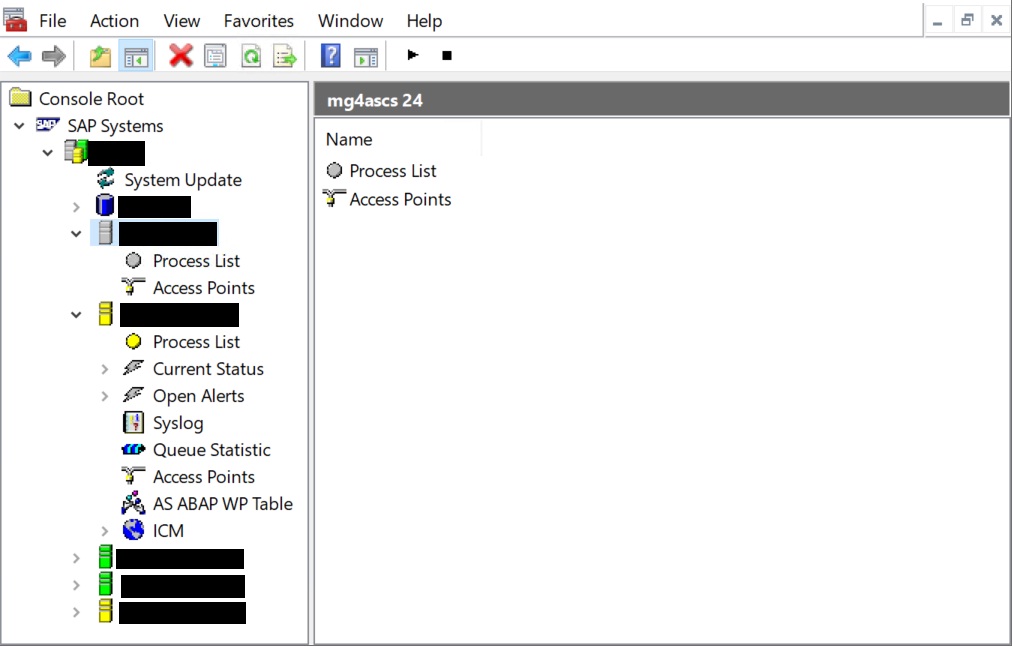Toggle the Show/Hide Action Pane icon

click(366, 57)
